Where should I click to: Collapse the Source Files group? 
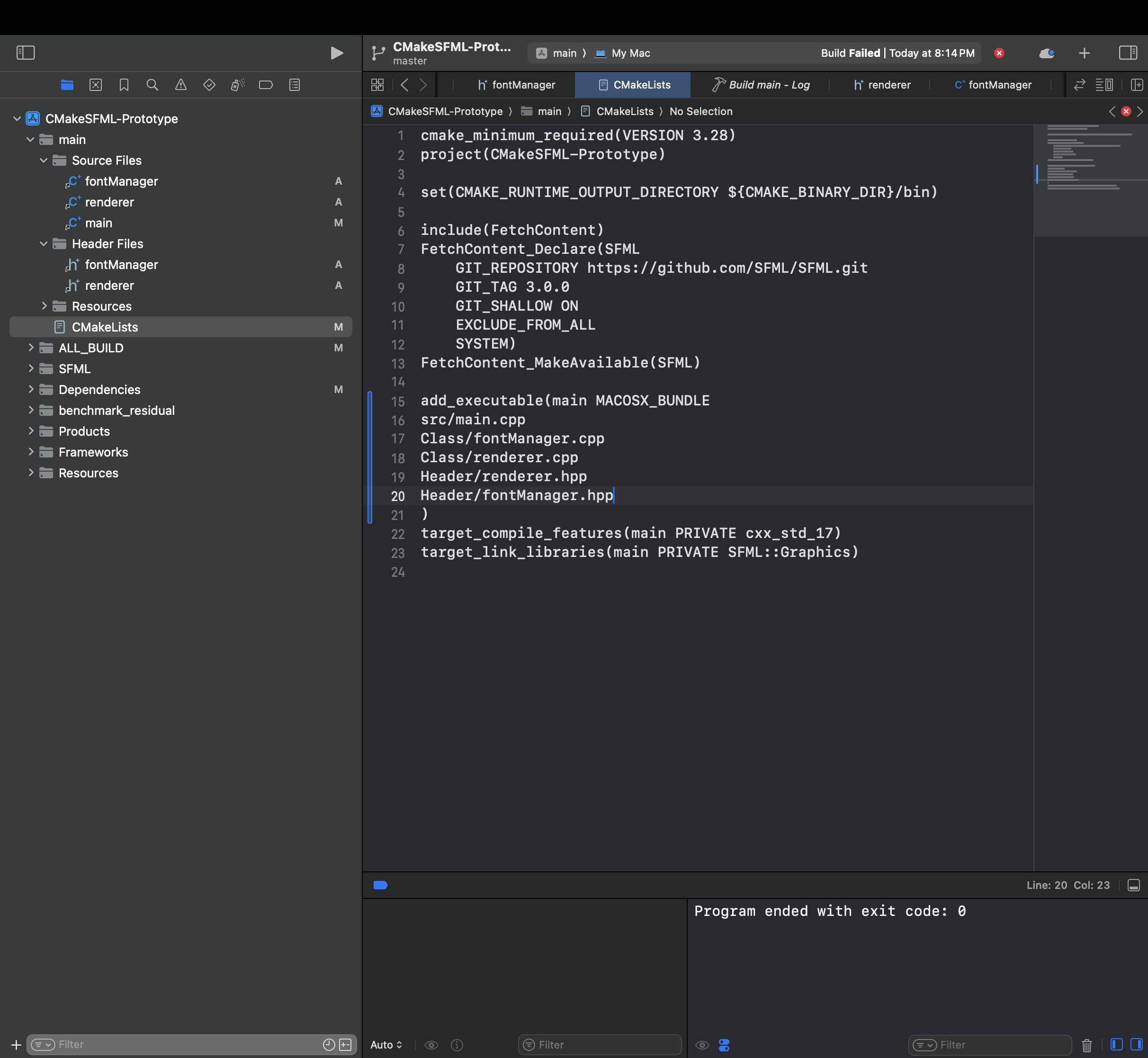tap(44, 161)
